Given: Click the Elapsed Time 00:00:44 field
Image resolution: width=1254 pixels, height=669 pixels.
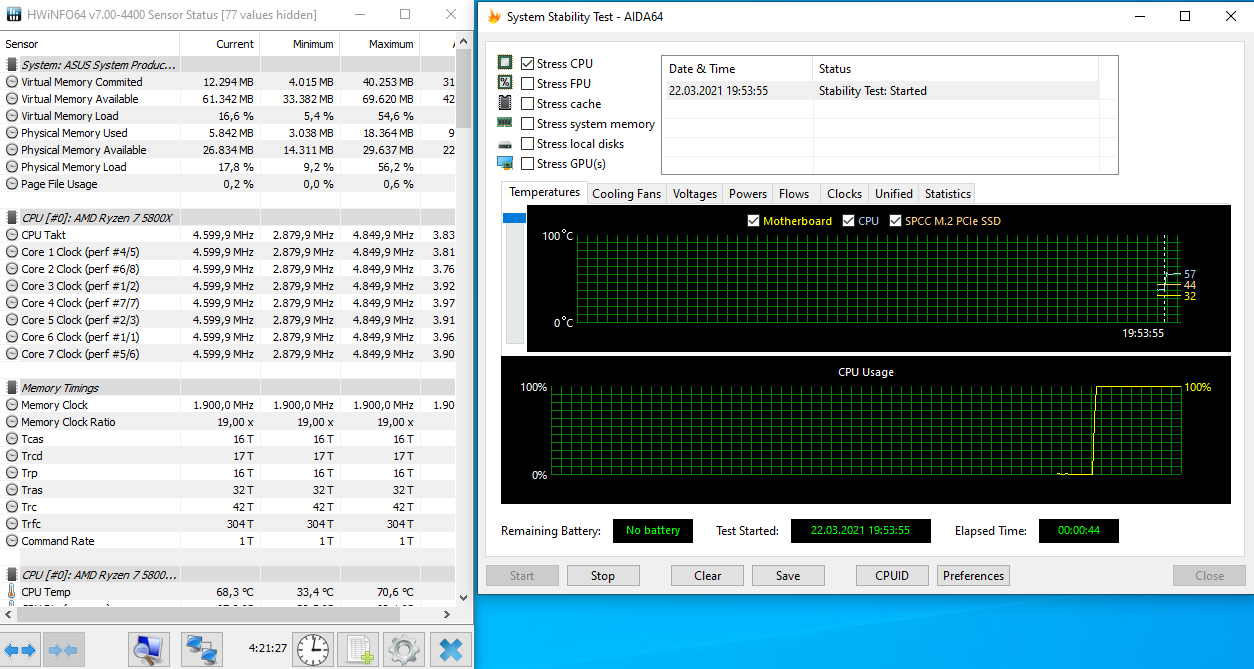Looking at the screenshot, I should (x=1079, y=531).
